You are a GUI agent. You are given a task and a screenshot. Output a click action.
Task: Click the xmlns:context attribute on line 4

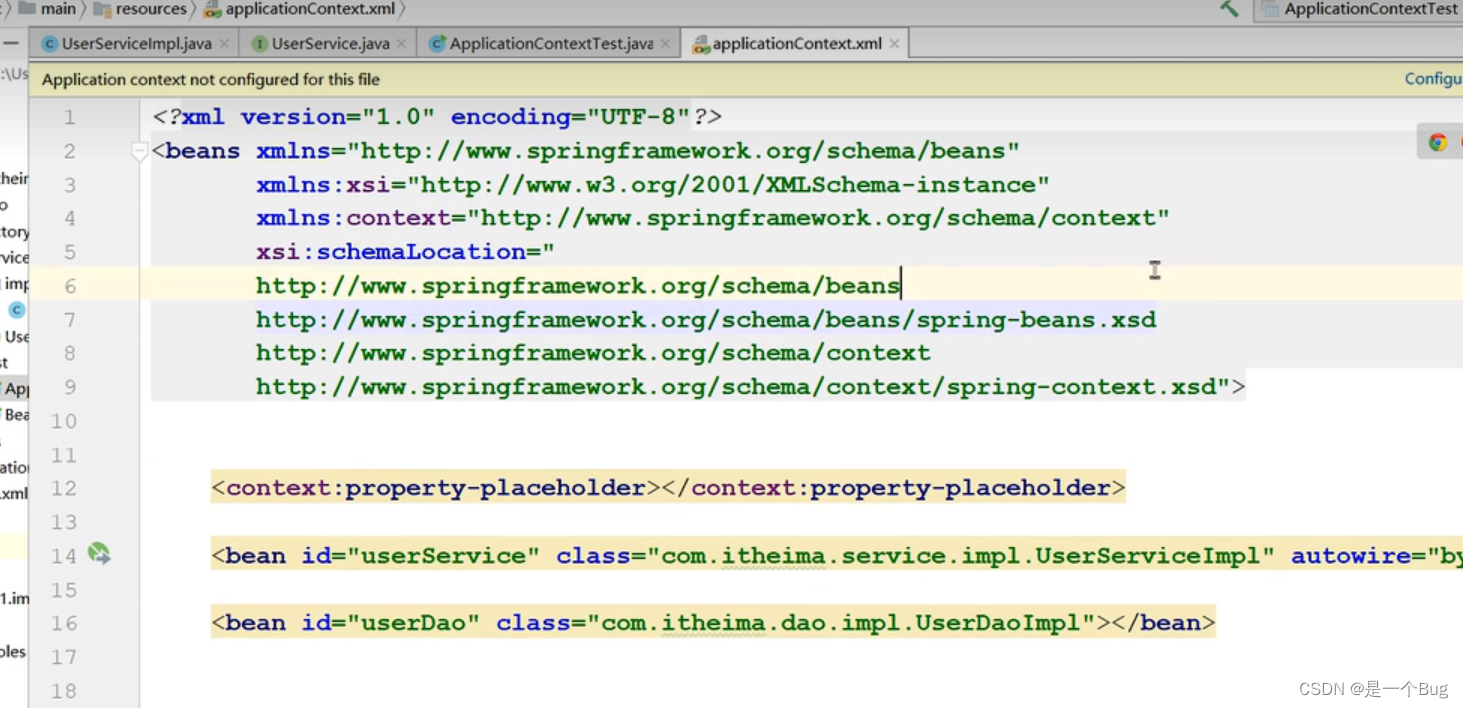pyautogui.click(x=713, y=218)
